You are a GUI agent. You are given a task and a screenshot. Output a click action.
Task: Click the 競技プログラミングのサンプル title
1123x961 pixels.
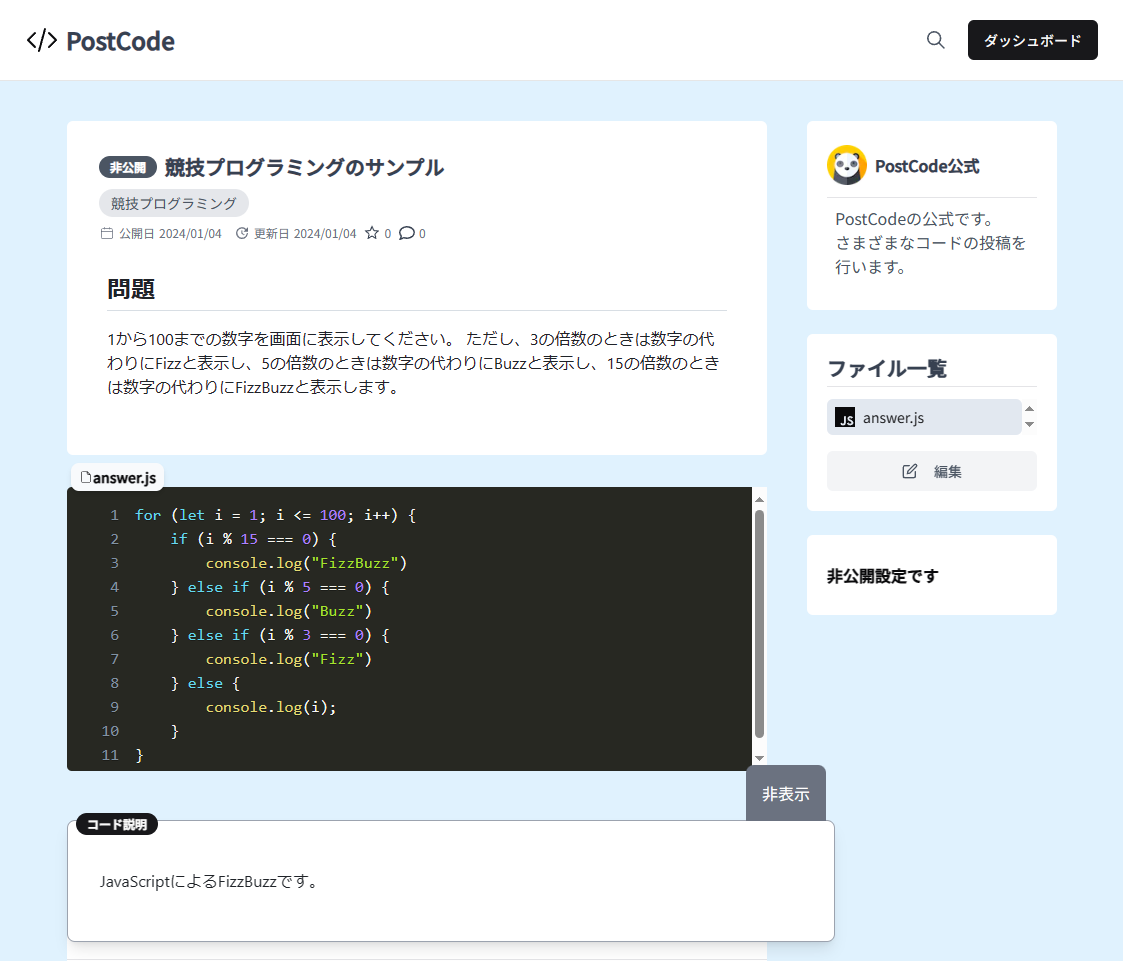point(304,168)
